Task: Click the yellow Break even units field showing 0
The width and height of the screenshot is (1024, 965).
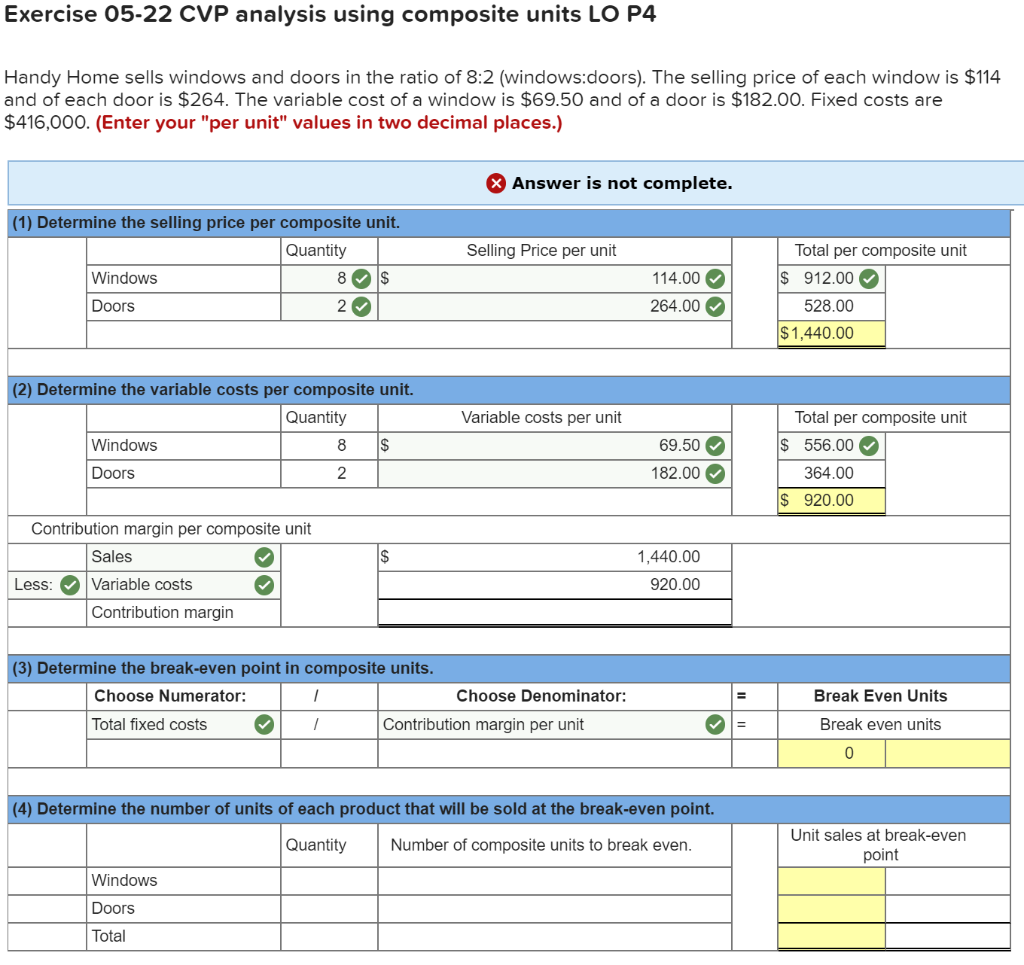Action: point(831,752)
